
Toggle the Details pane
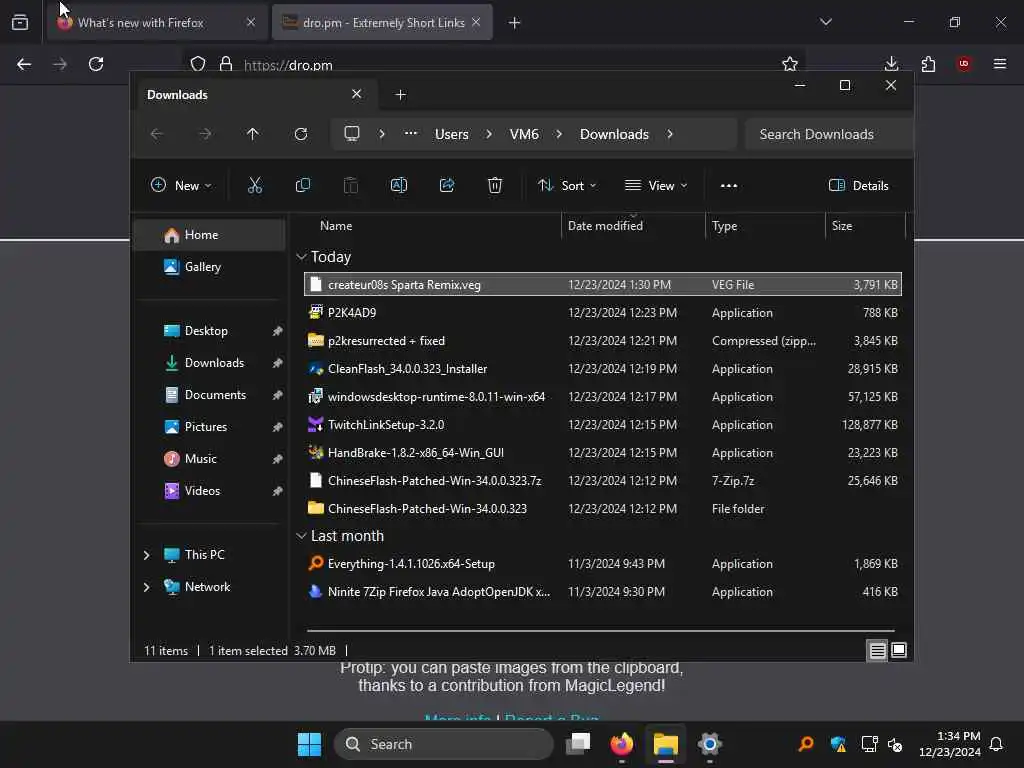pos(859,185)
